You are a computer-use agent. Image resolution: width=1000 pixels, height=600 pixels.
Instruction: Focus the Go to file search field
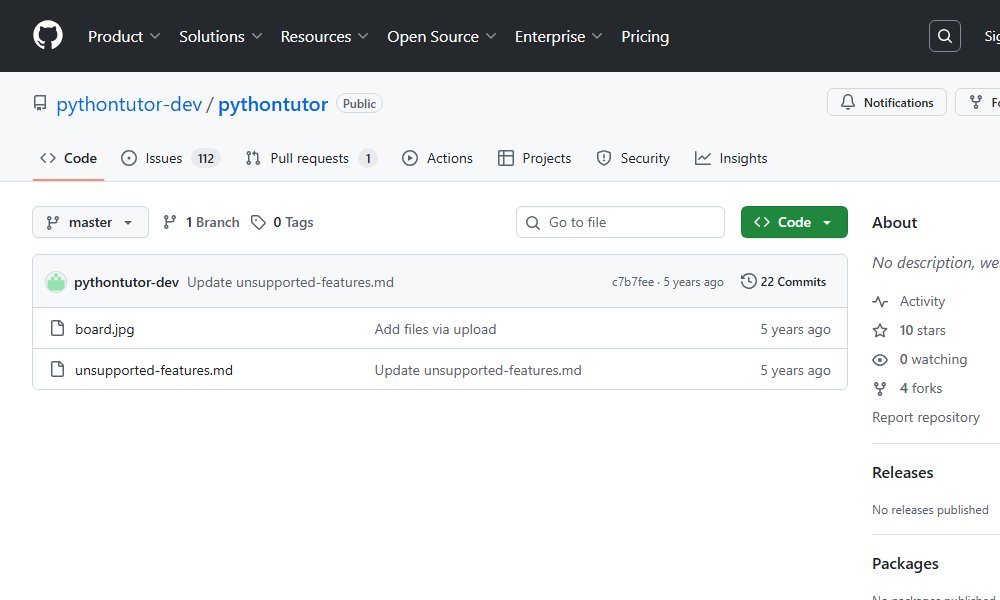tap(620, 222)
